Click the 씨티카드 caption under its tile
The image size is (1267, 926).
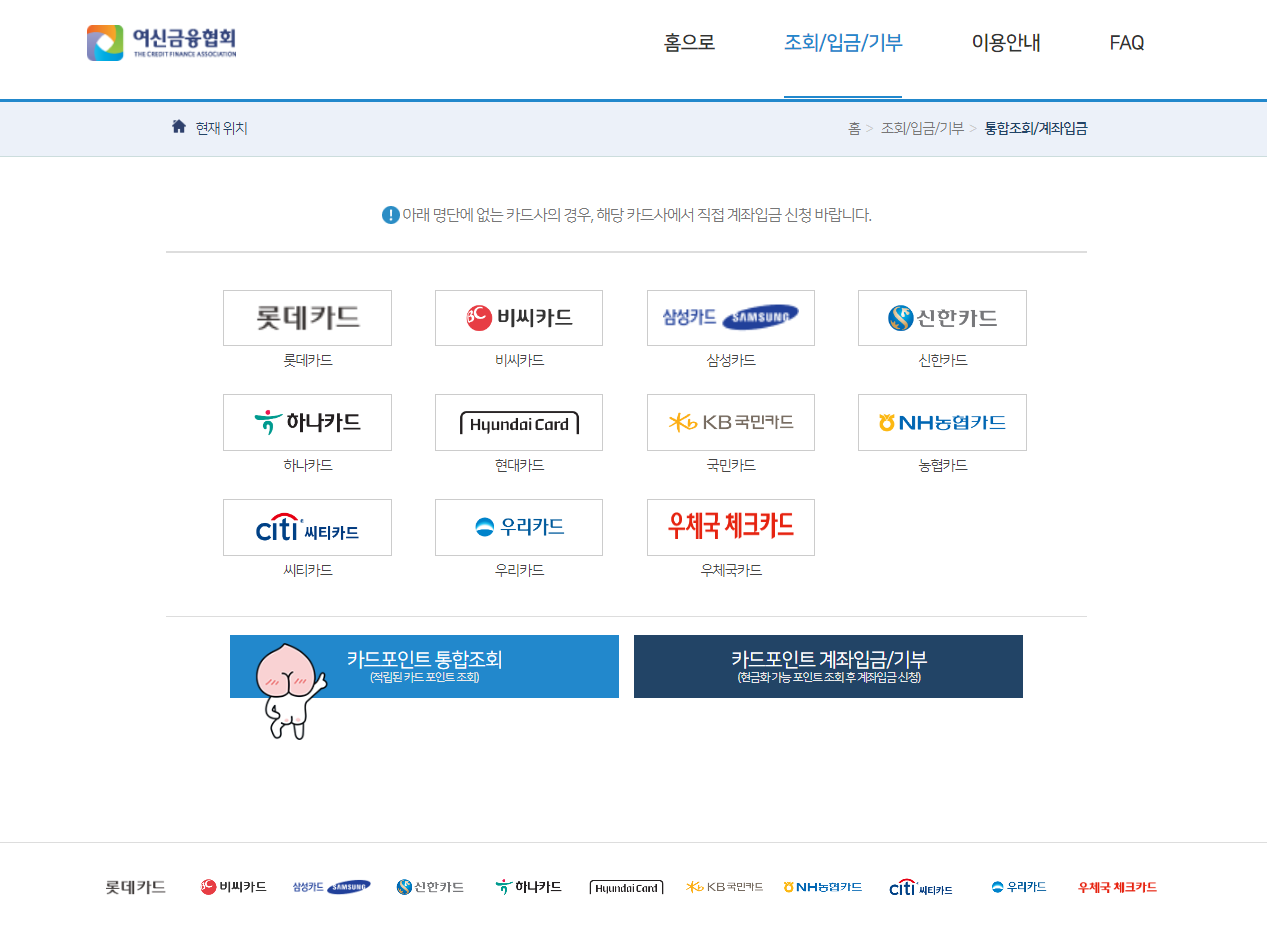308,570
